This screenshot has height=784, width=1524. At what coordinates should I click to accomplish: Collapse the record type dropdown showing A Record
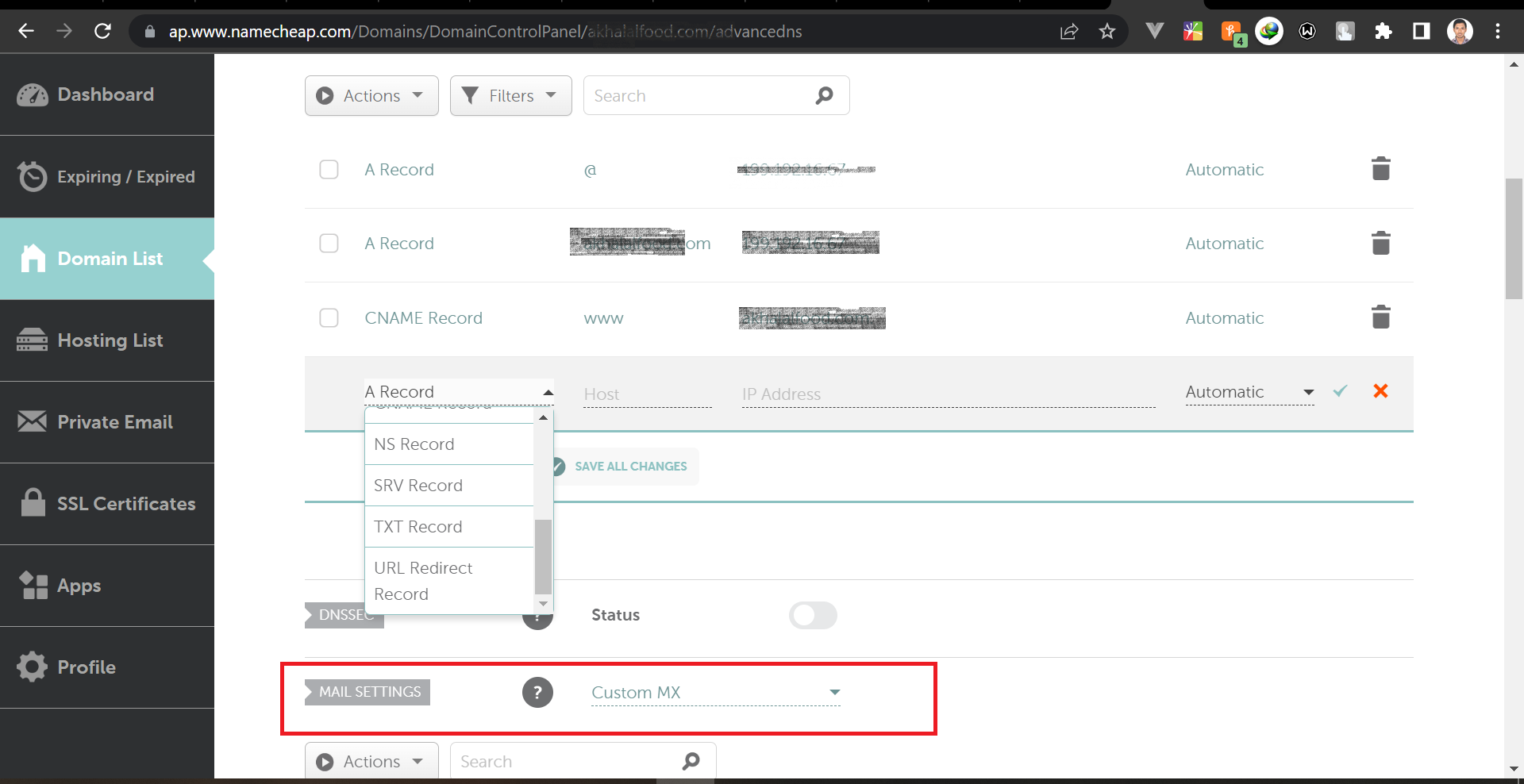pyautogui.click(x=459, y=392)
